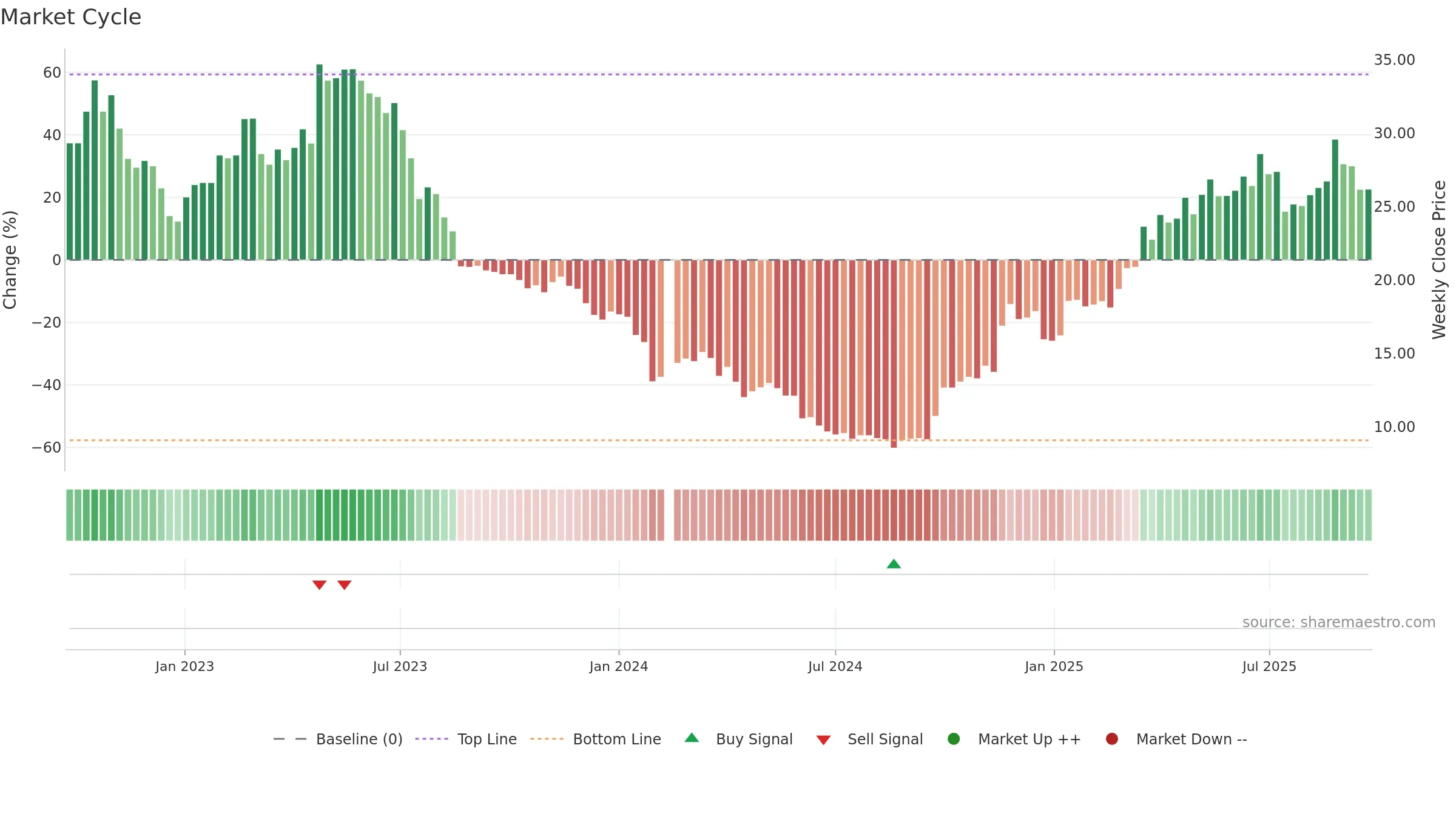The height and width of the screenshot is (819, 1456).
Task: Click the Market Up ++ green circle
Action: [954, 739]
